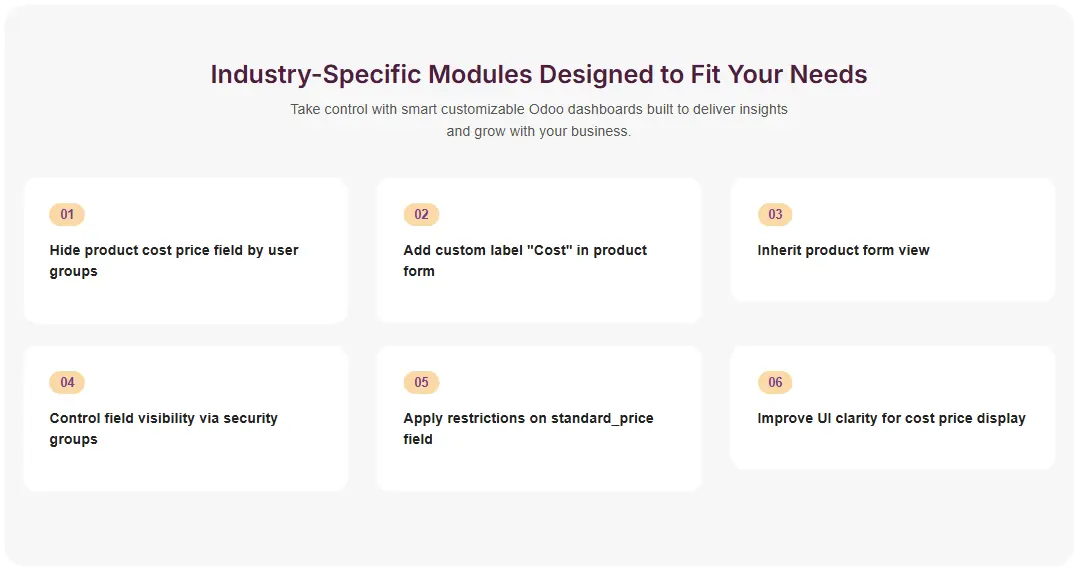This screenshot has width=1084, height=575.
Task: Click "Apply restrictions on standard_price field" text
Action: pos(528,428)
